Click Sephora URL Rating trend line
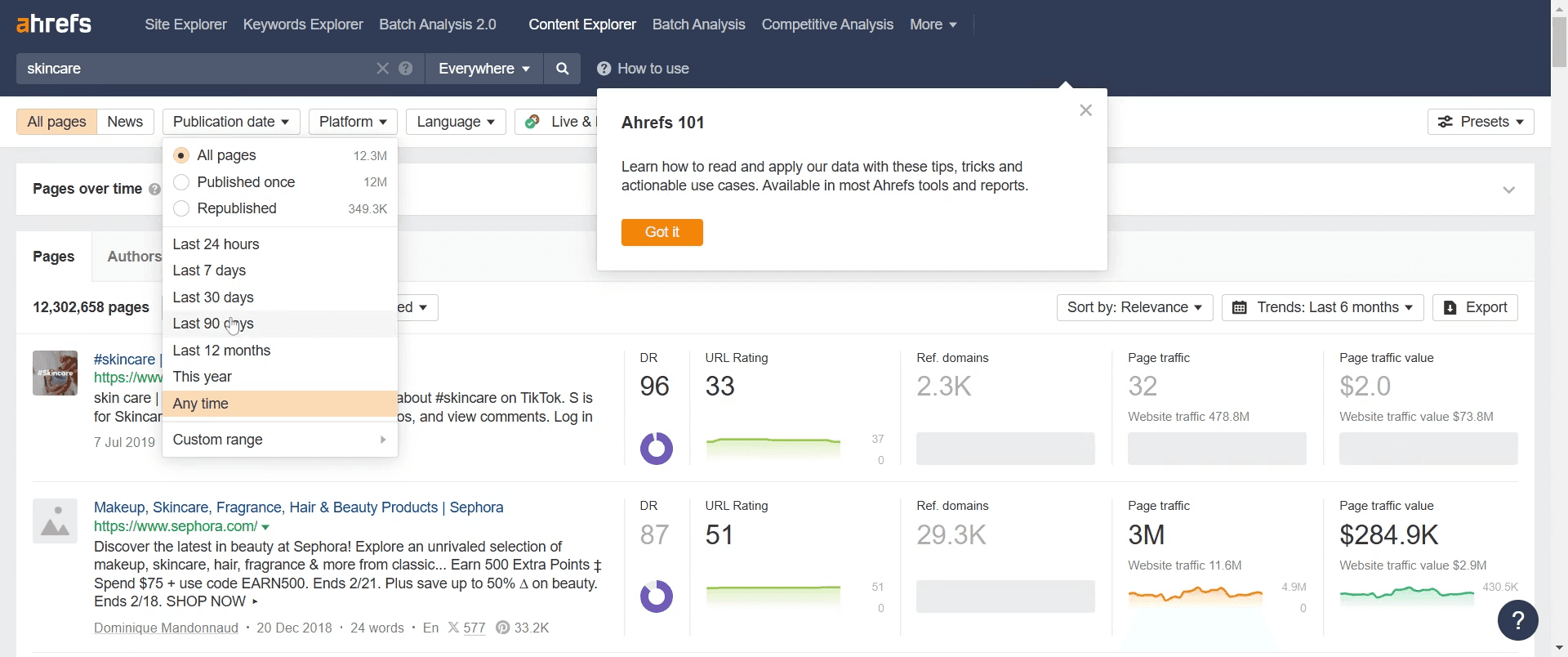This screenshot has width=1568, height=657. [x=773, y=594]
